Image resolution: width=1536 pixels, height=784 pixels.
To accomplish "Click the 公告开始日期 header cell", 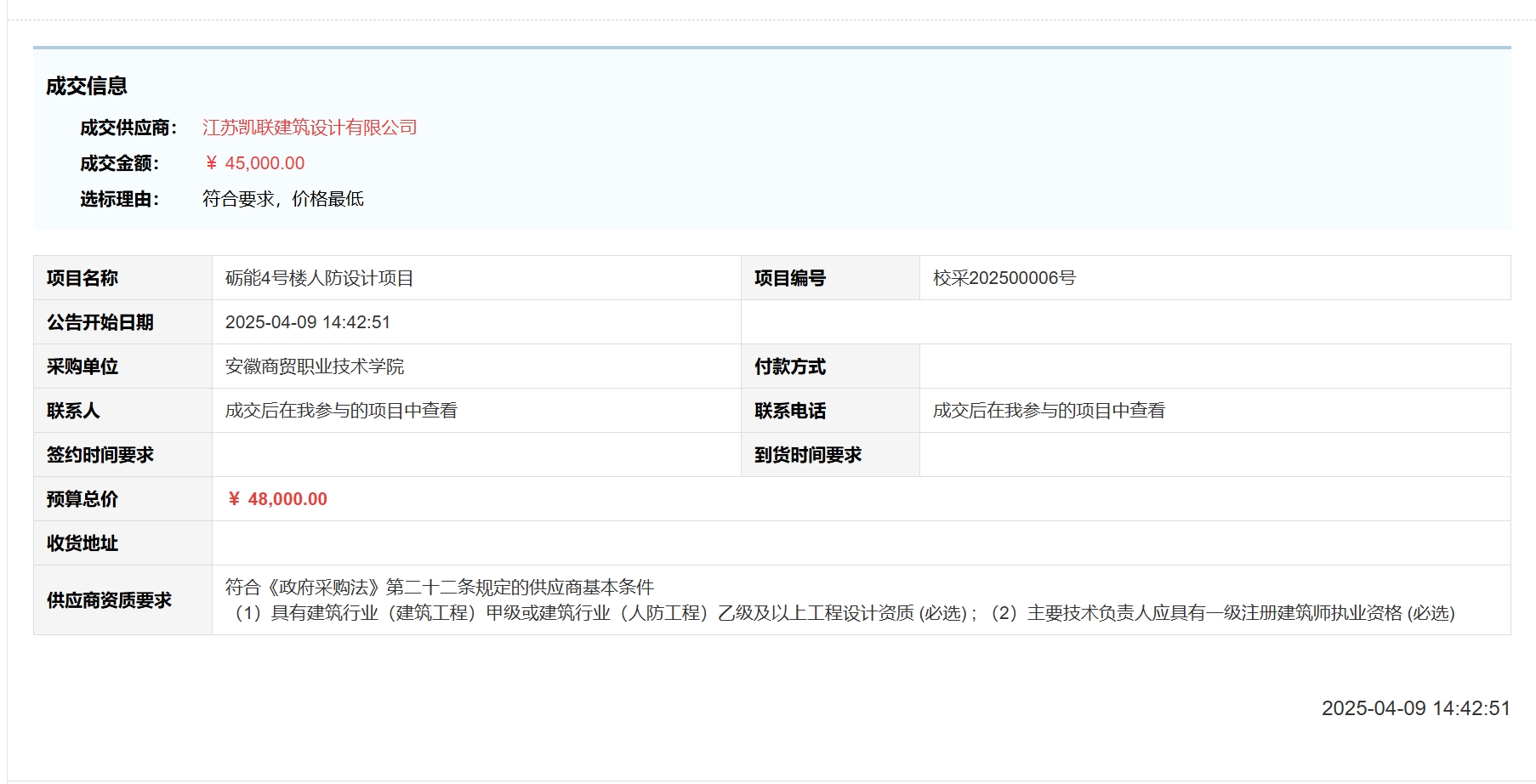I will [100, 322].
